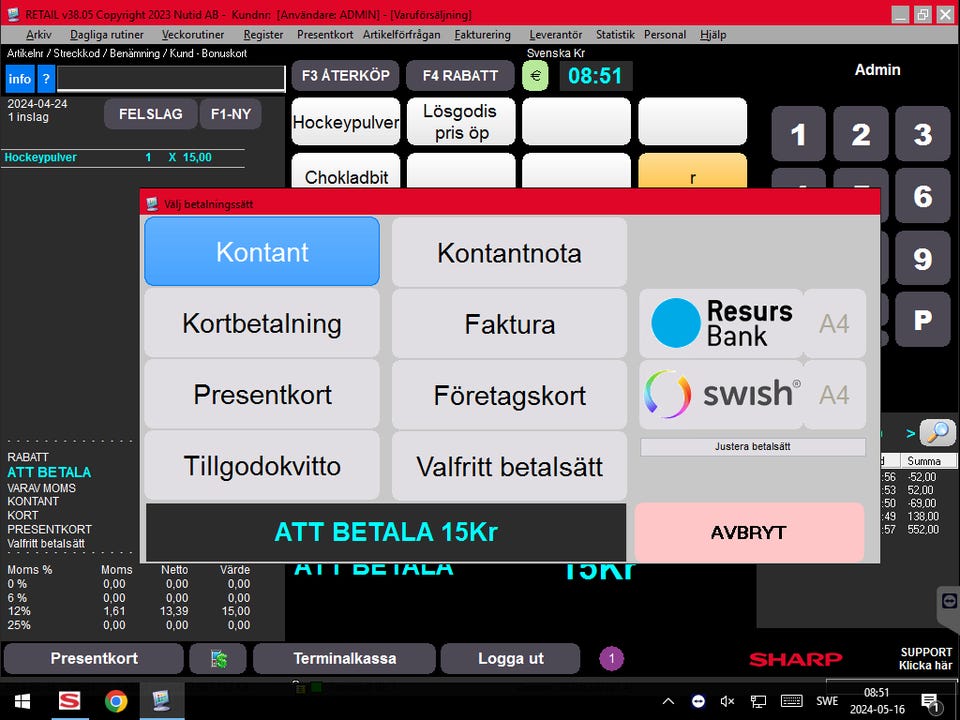Image resolution: width=960 pixels, height=720 pixels.
Task: Choose Valfritt betalsätt option
Action: [x=509, y=466]
